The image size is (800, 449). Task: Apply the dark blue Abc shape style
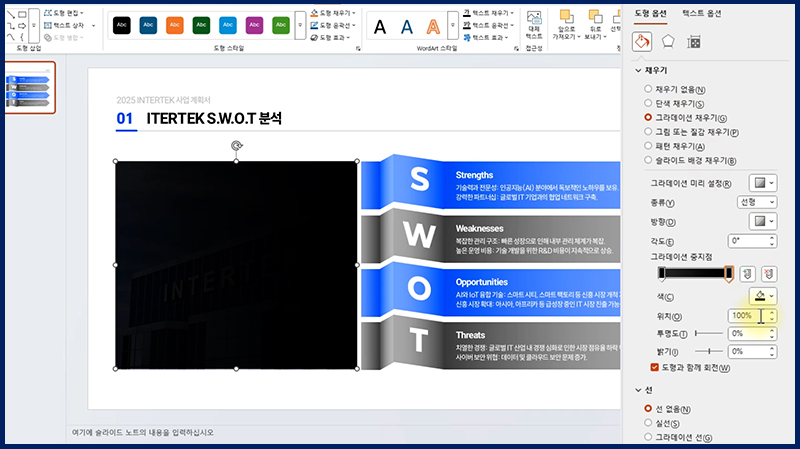(148, 25)
